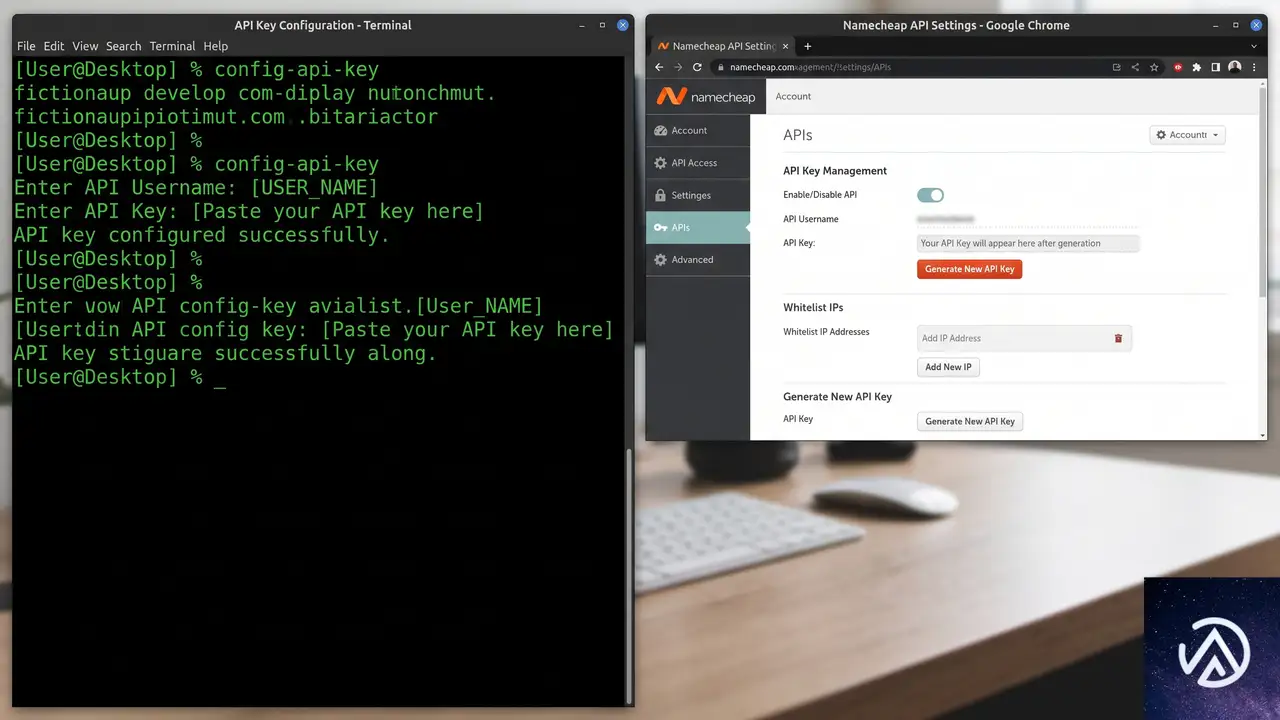Click the grey Generate New API Key button

[970, 421]
